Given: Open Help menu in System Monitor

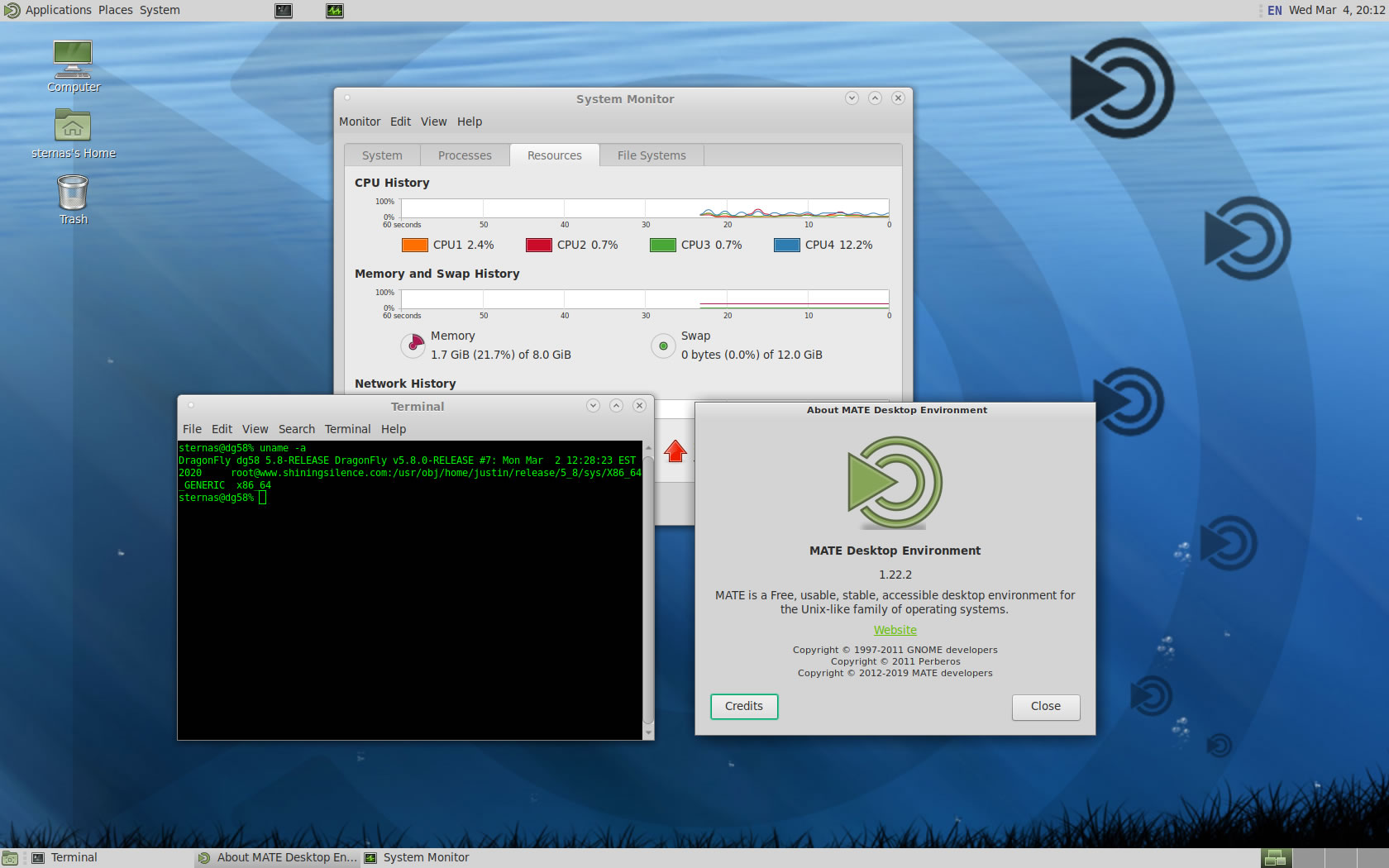Looking at the screenshot, I should [470, 122].
